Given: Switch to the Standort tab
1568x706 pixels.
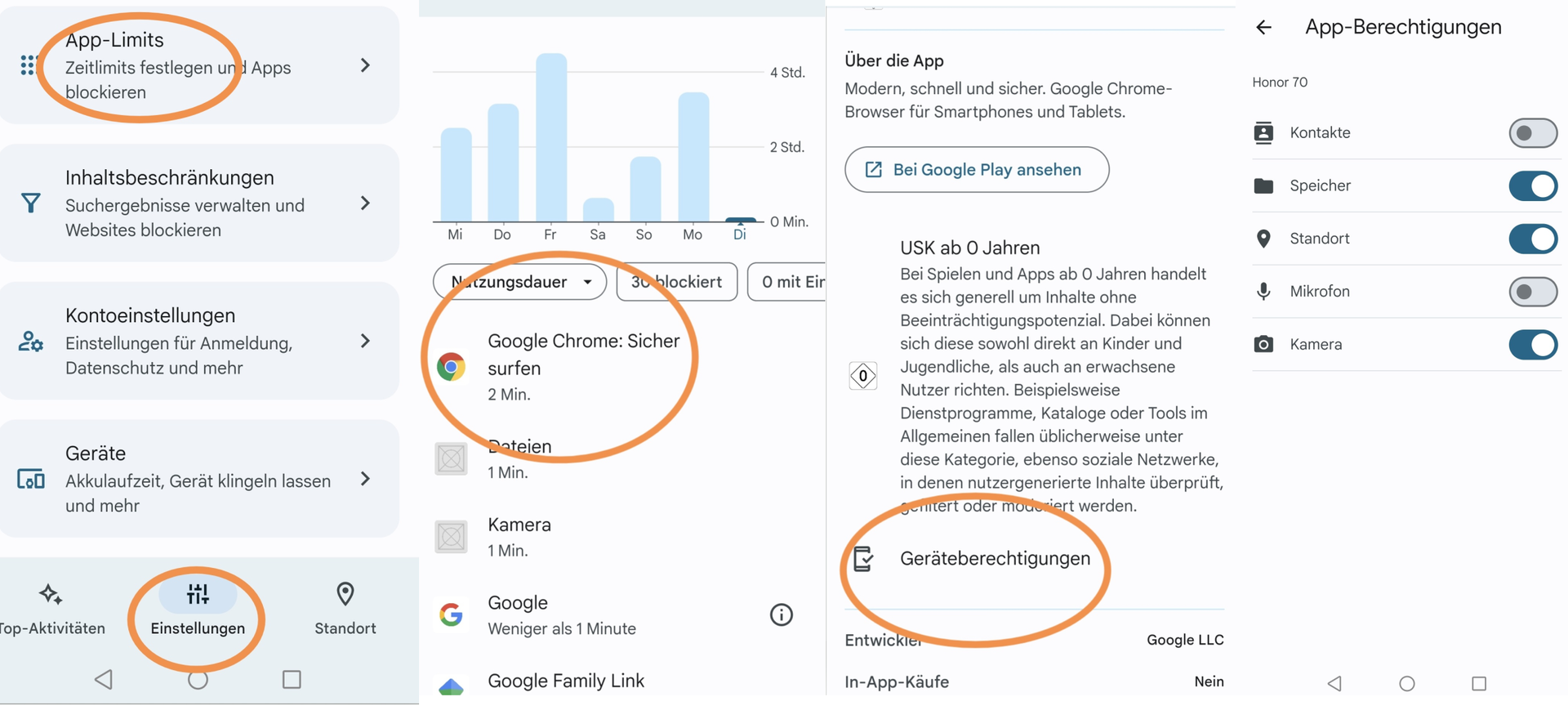Looking at the screenshot, I should [x=345, y=609].
